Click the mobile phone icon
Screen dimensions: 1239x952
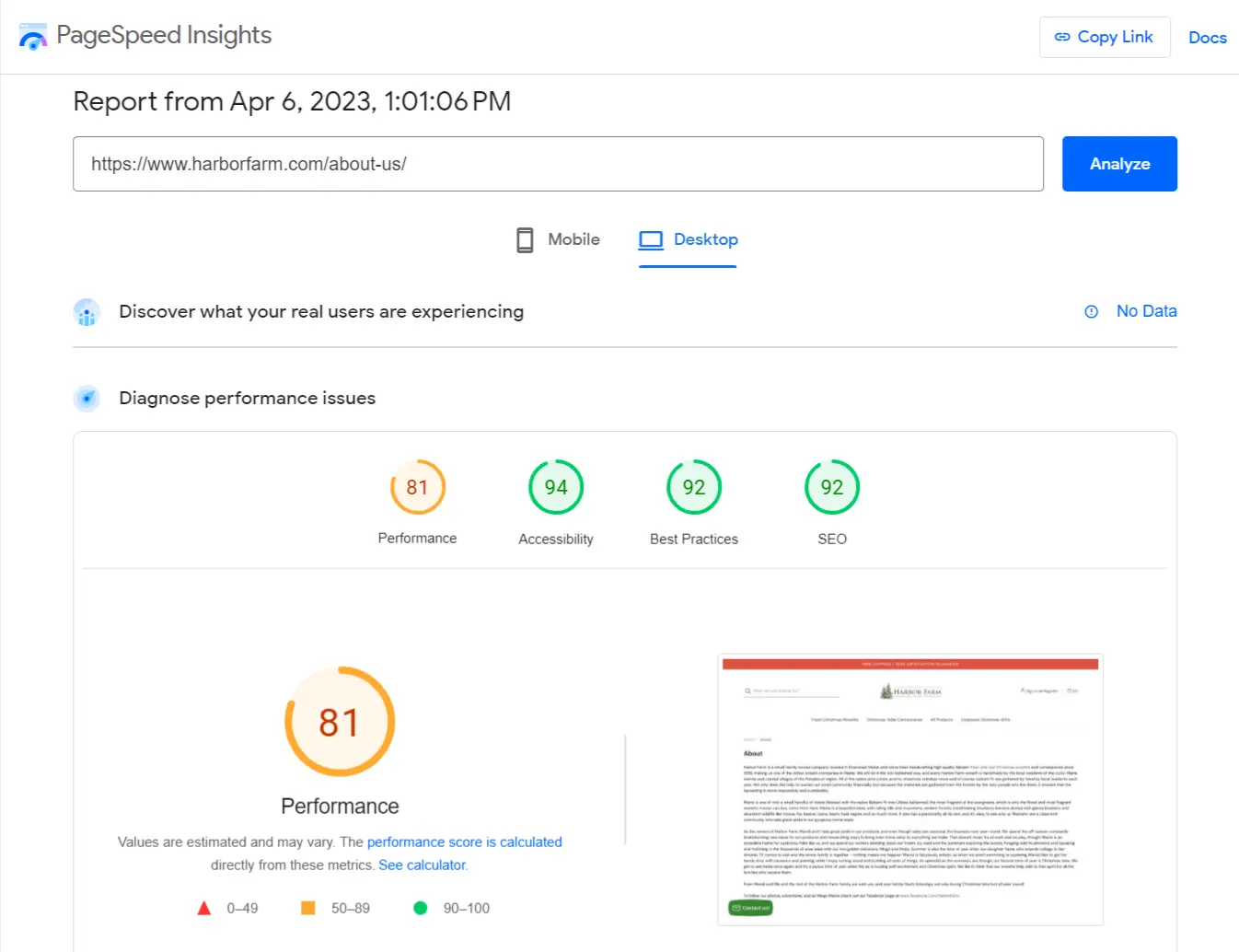pos(525,240)
